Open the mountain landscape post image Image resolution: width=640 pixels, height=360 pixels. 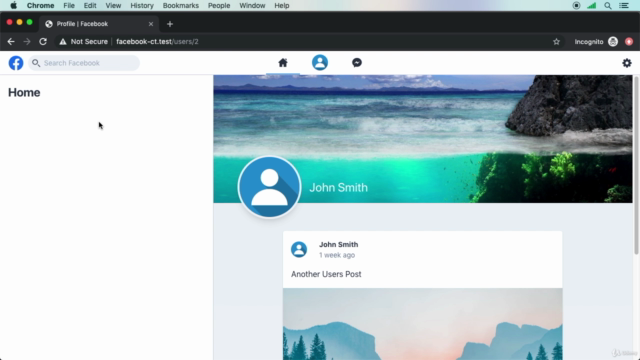pyautogui.click(x=422, y=324)
